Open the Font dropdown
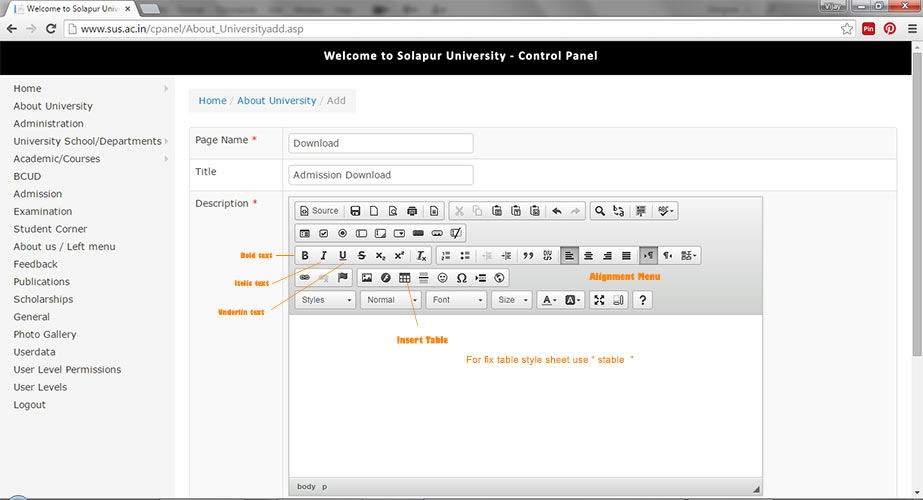This screenshot has height=500, width=923. [x=456, y=300]
